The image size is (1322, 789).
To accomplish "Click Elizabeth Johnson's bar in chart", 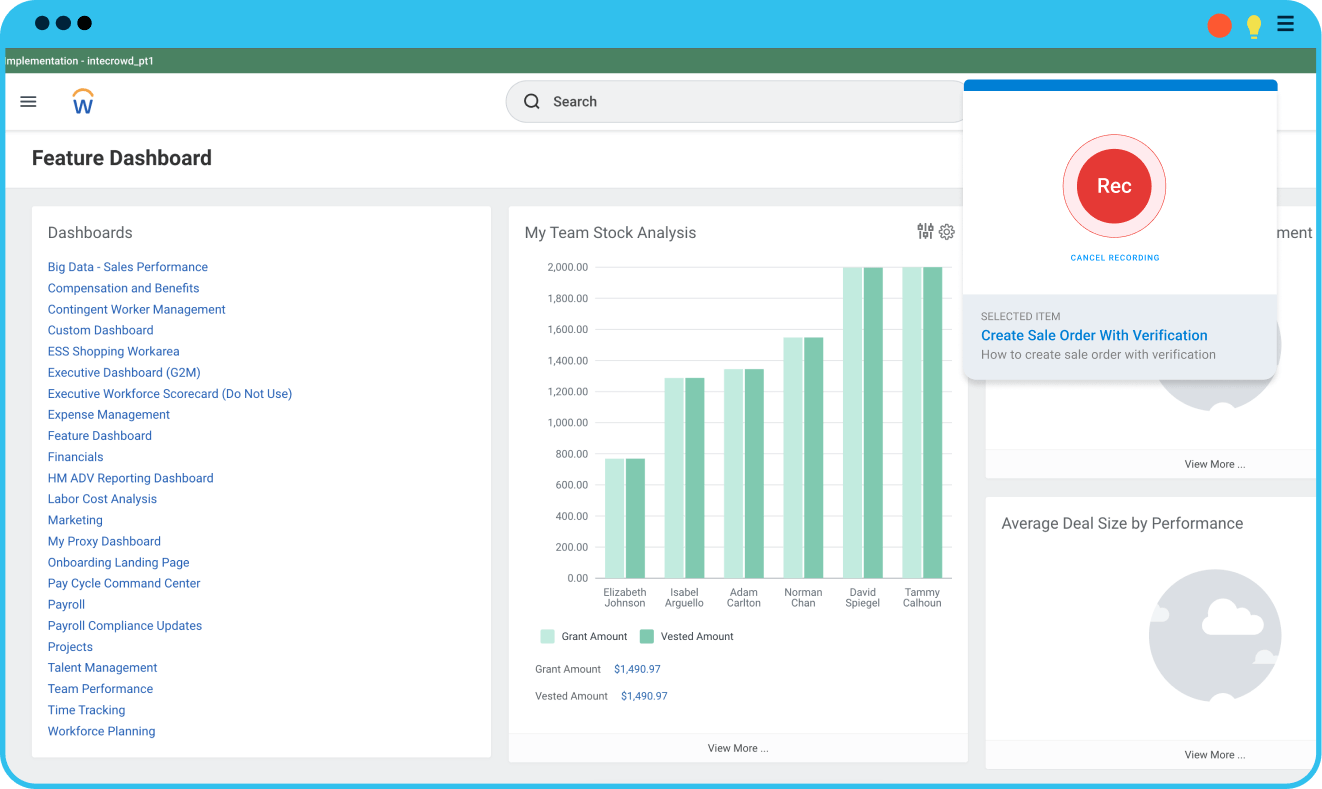I will pyautogui.click(x=625, y=518).
